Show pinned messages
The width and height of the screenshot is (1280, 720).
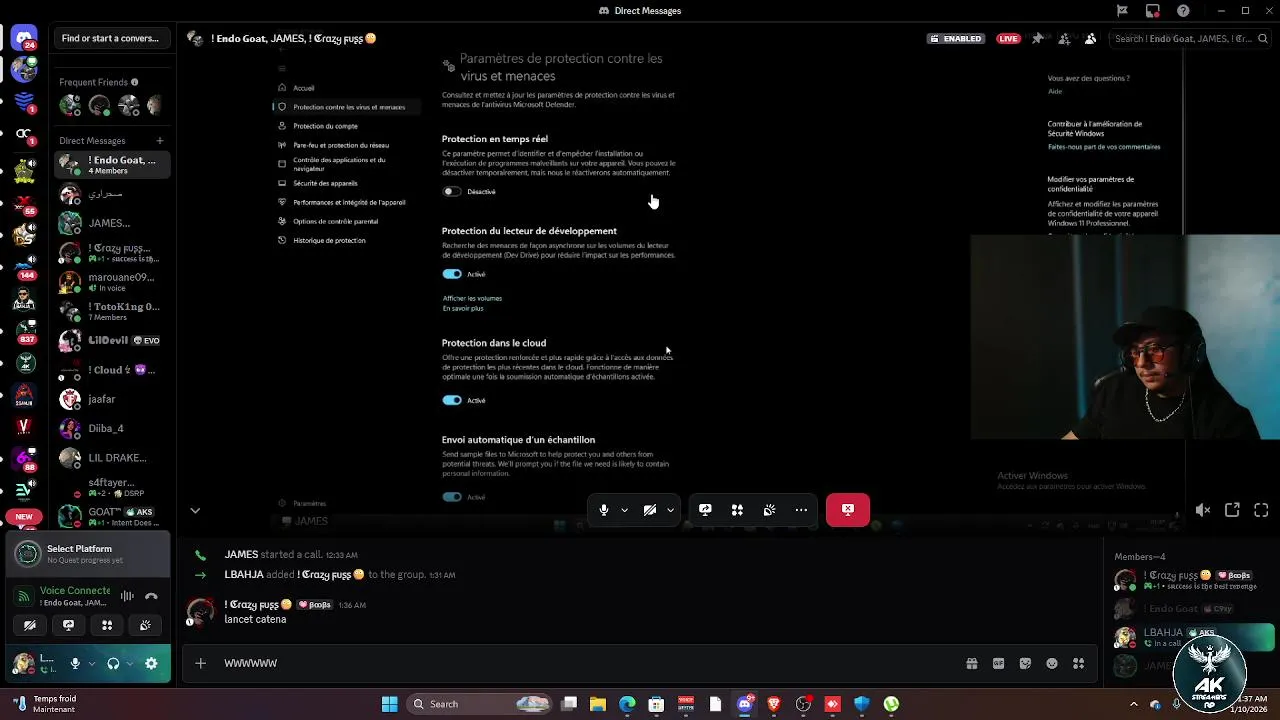[1038, 38]
